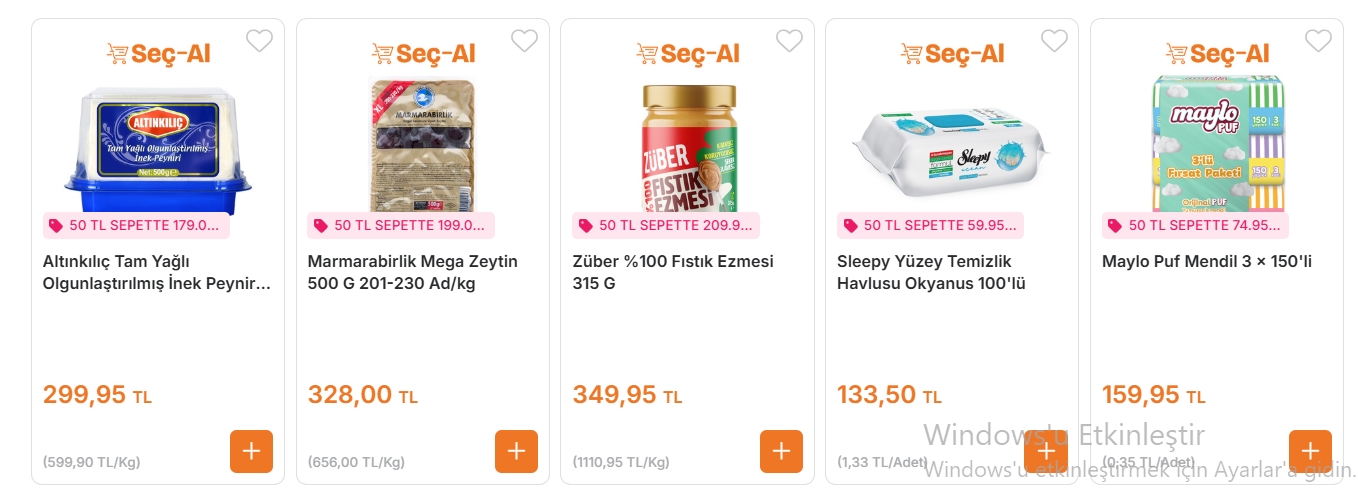The width and height of the screenshot is (1358, 491).
Task: Click 50 TL SEPETTE 199.0 promo tag
Action: (401, 226)
